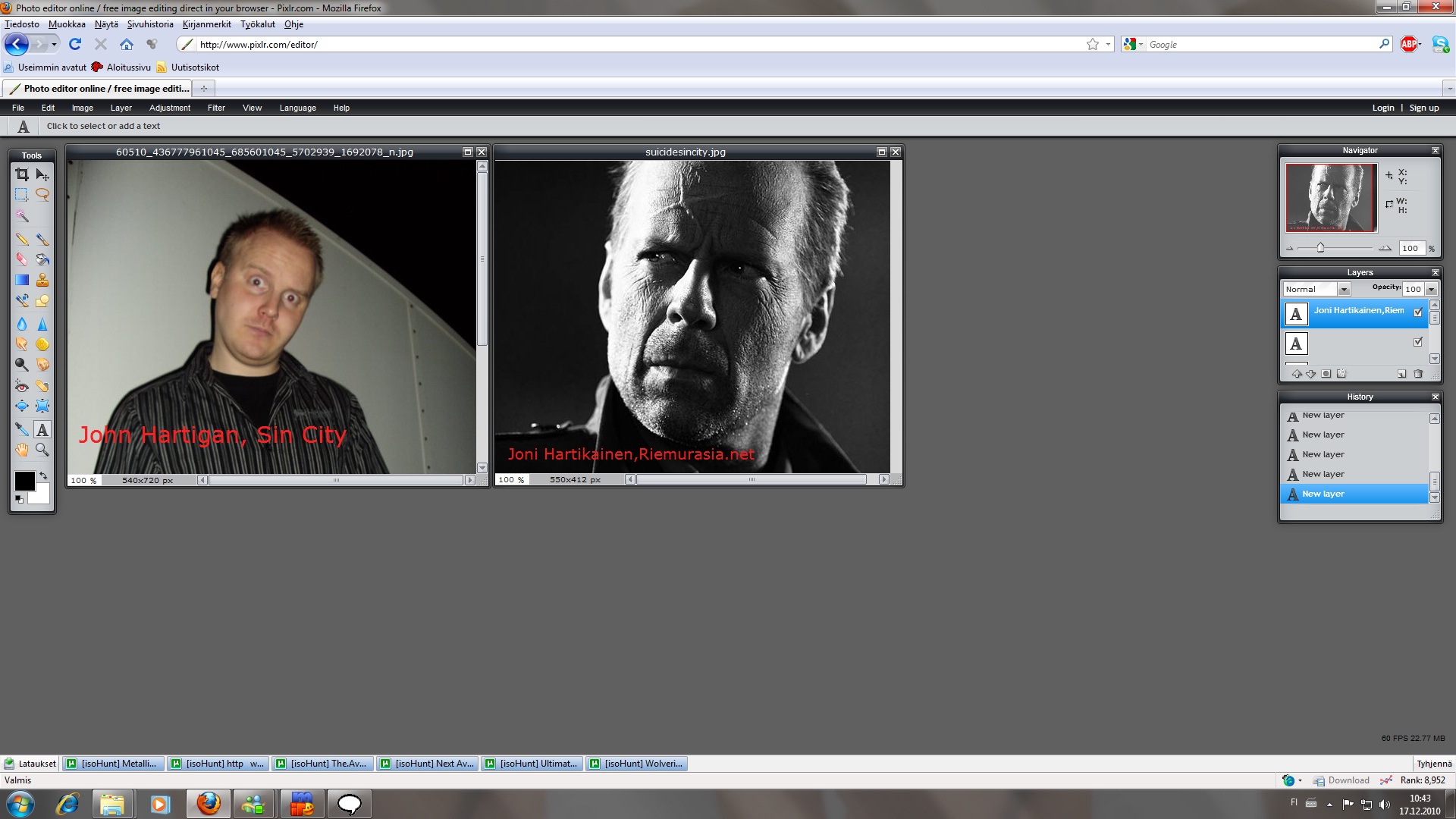Open the Filter menu
1456x819 pixels.
pyautogui.click(x=216, y=108)
